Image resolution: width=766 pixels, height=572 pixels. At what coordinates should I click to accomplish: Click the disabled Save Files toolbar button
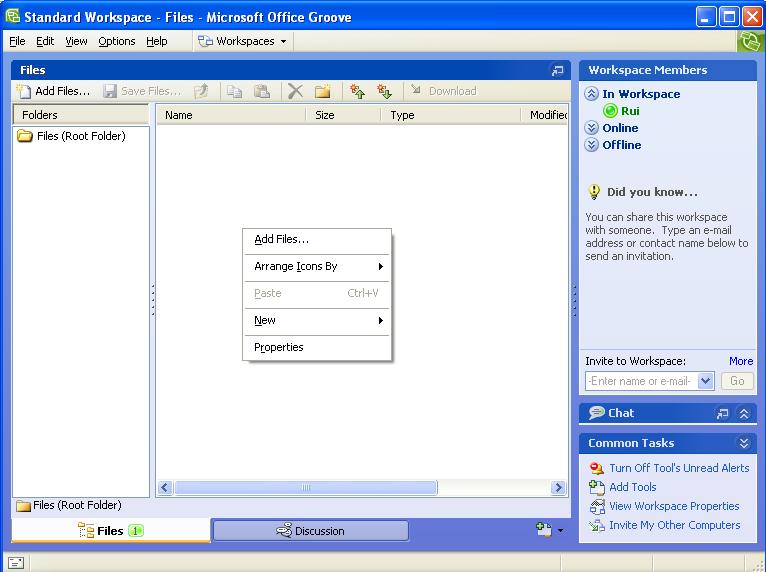pos(142,91)
